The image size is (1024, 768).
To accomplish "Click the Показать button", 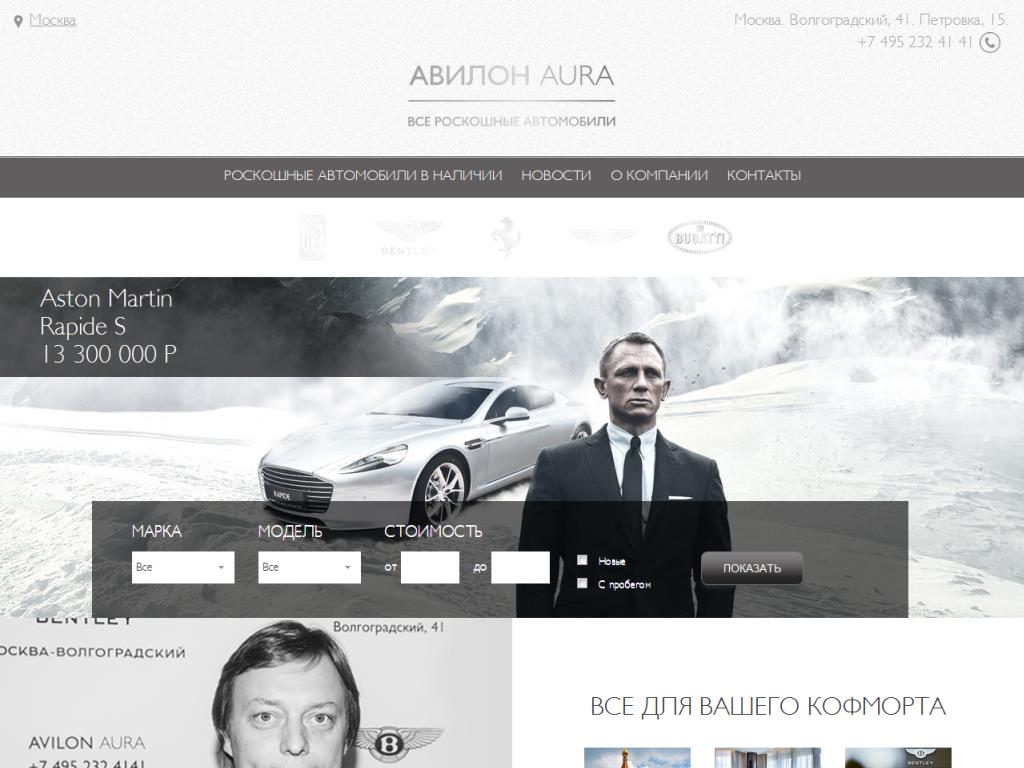I will (x=752, y=568).
